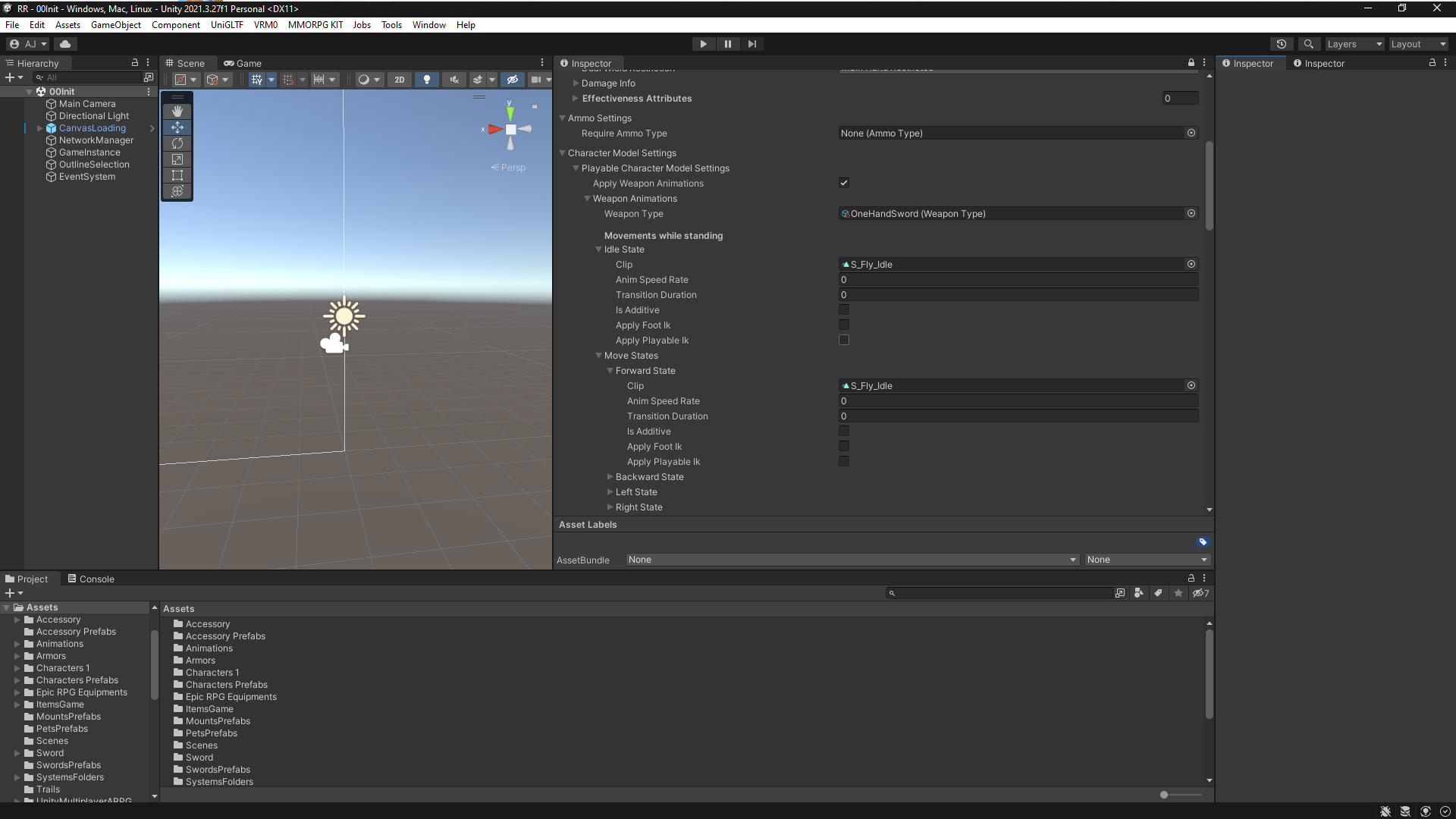The width and height of the screenshot is (1456, 819).
Task: Select the Hand tool in the Scene view
Action: coord(177,111)
